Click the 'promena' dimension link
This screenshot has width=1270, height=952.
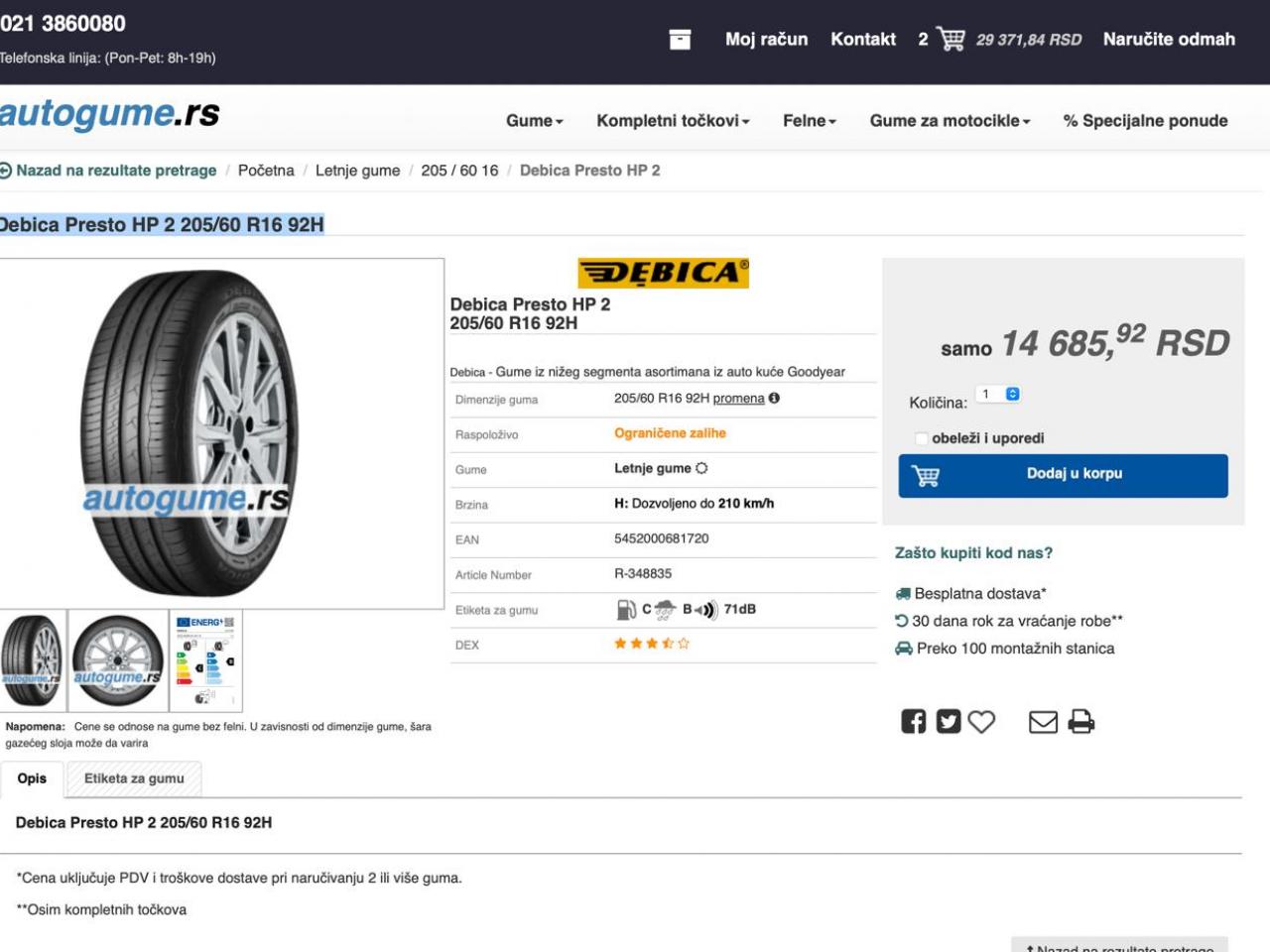[x=738, y=398]
